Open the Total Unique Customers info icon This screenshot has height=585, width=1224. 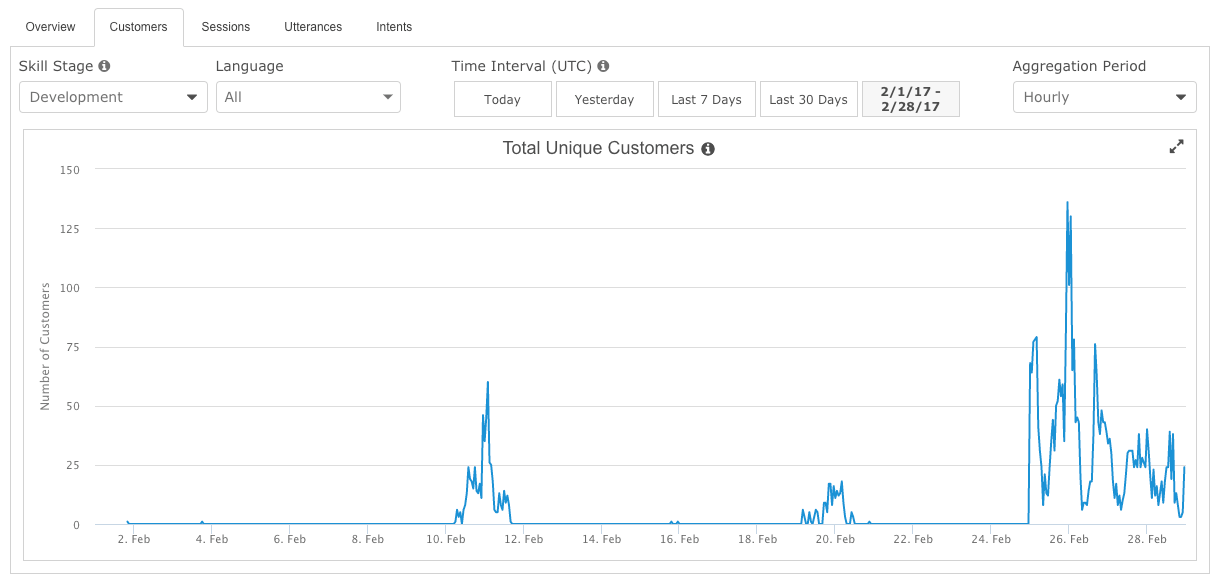pos(708,148)
